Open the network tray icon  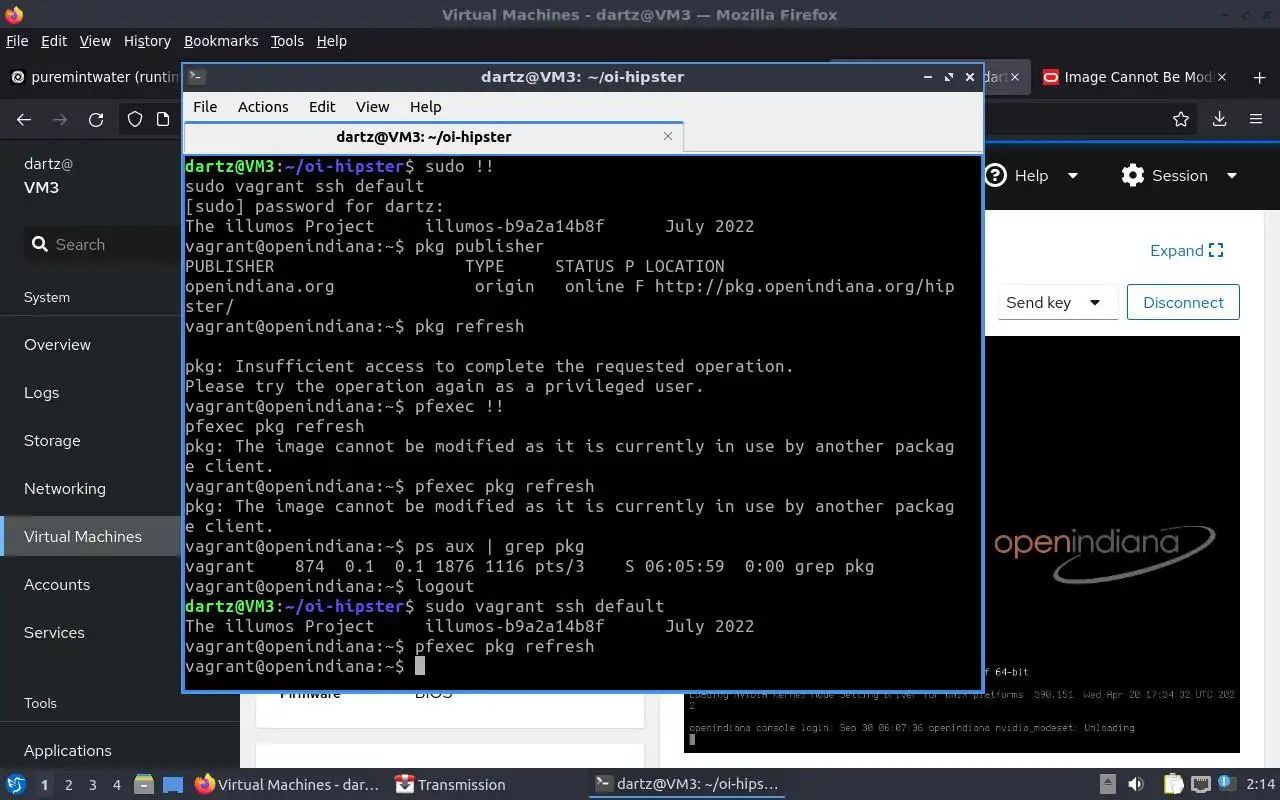[1200, 784]
